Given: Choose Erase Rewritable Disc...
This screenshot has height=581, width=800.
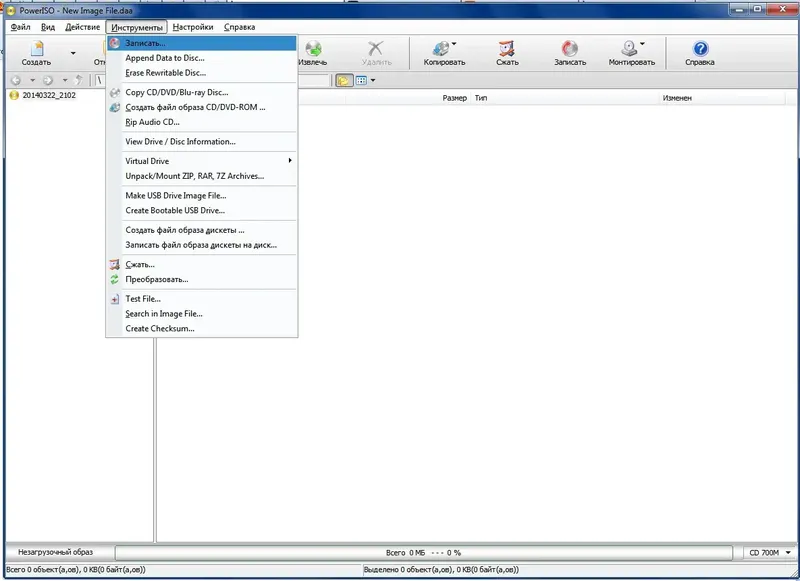Looking at the screenshot, I should coord(202,73).
